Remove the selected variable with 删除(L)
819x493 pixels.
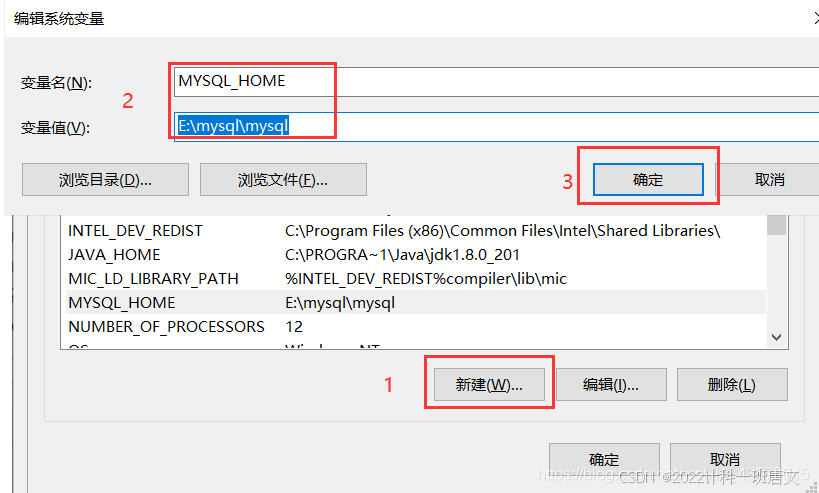click(732, 385)
